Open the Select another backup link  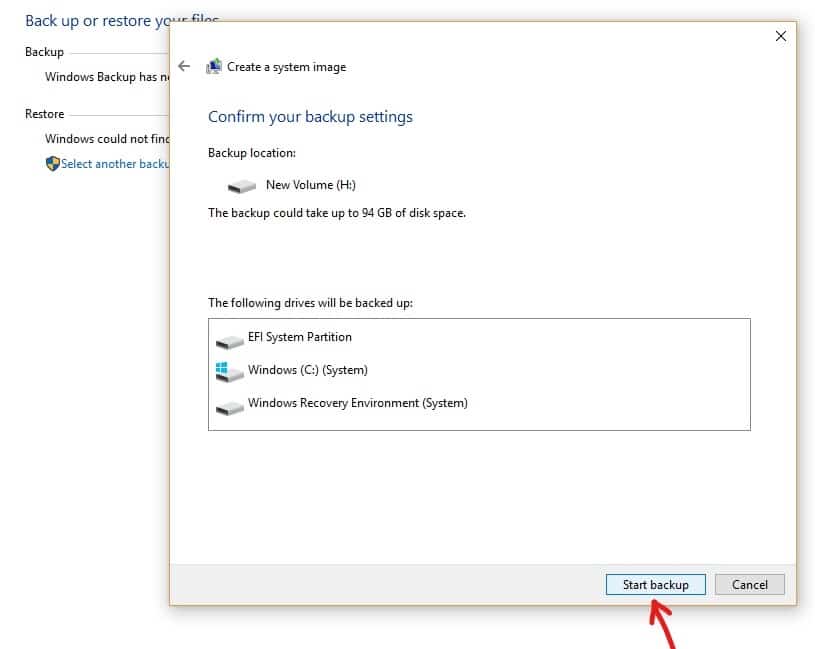click(x=115, y=164)
